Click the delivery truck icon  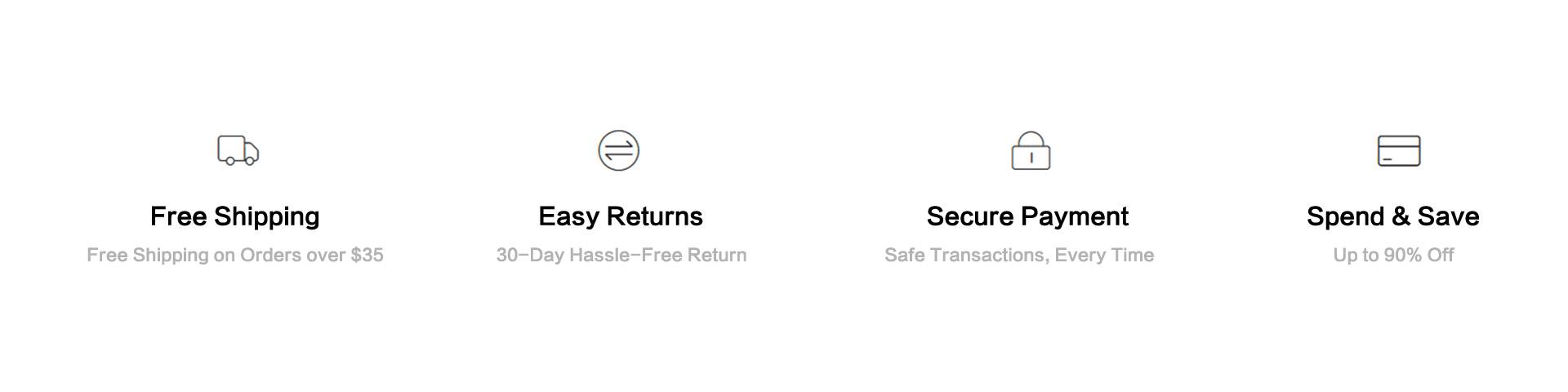(x=238, y=150)
